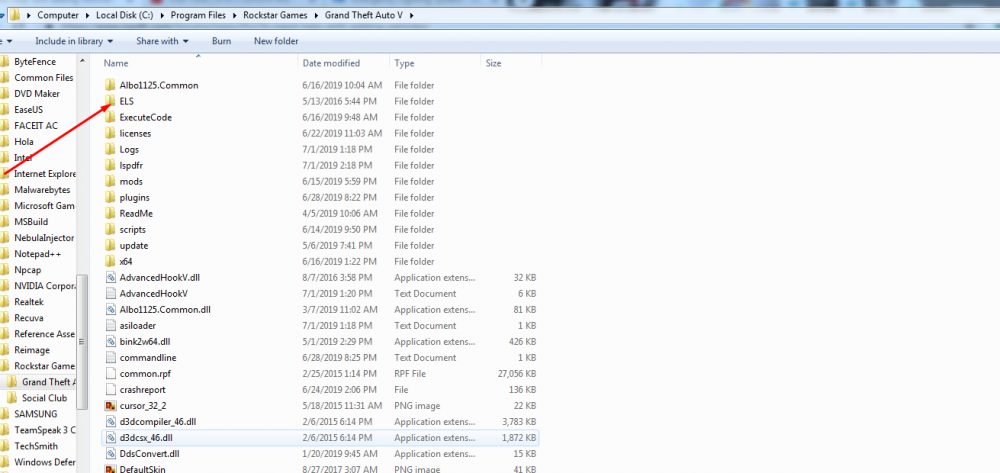Click the navigation pane scrollbar thumb
1000x473 pixels.
point(82,342)
